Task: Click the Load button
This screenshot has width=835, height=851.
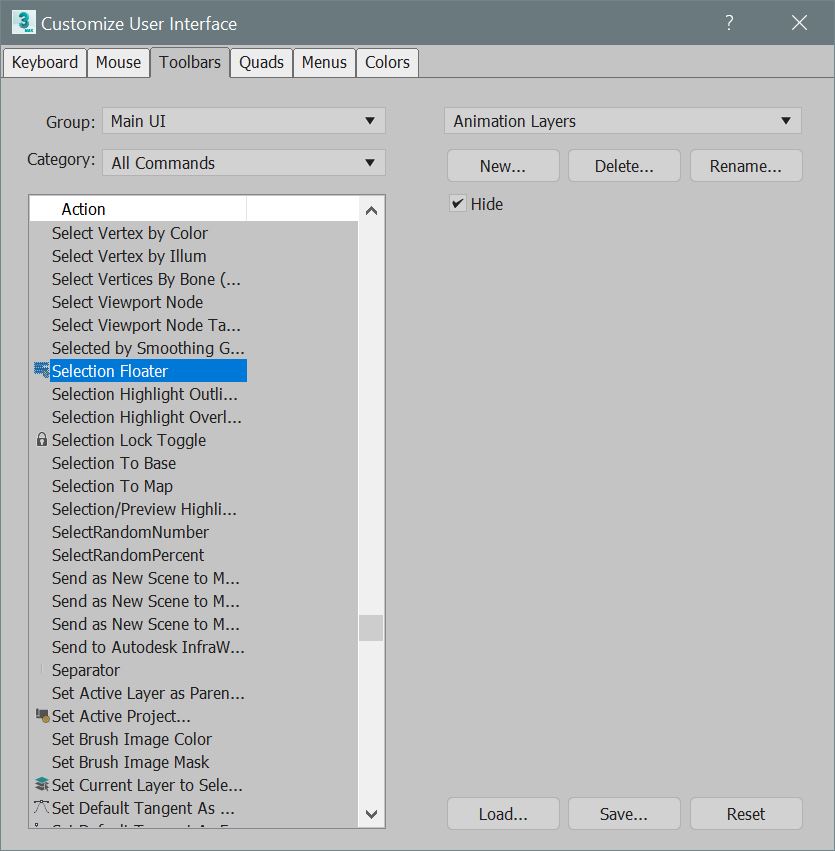Action: click(502, 813)
